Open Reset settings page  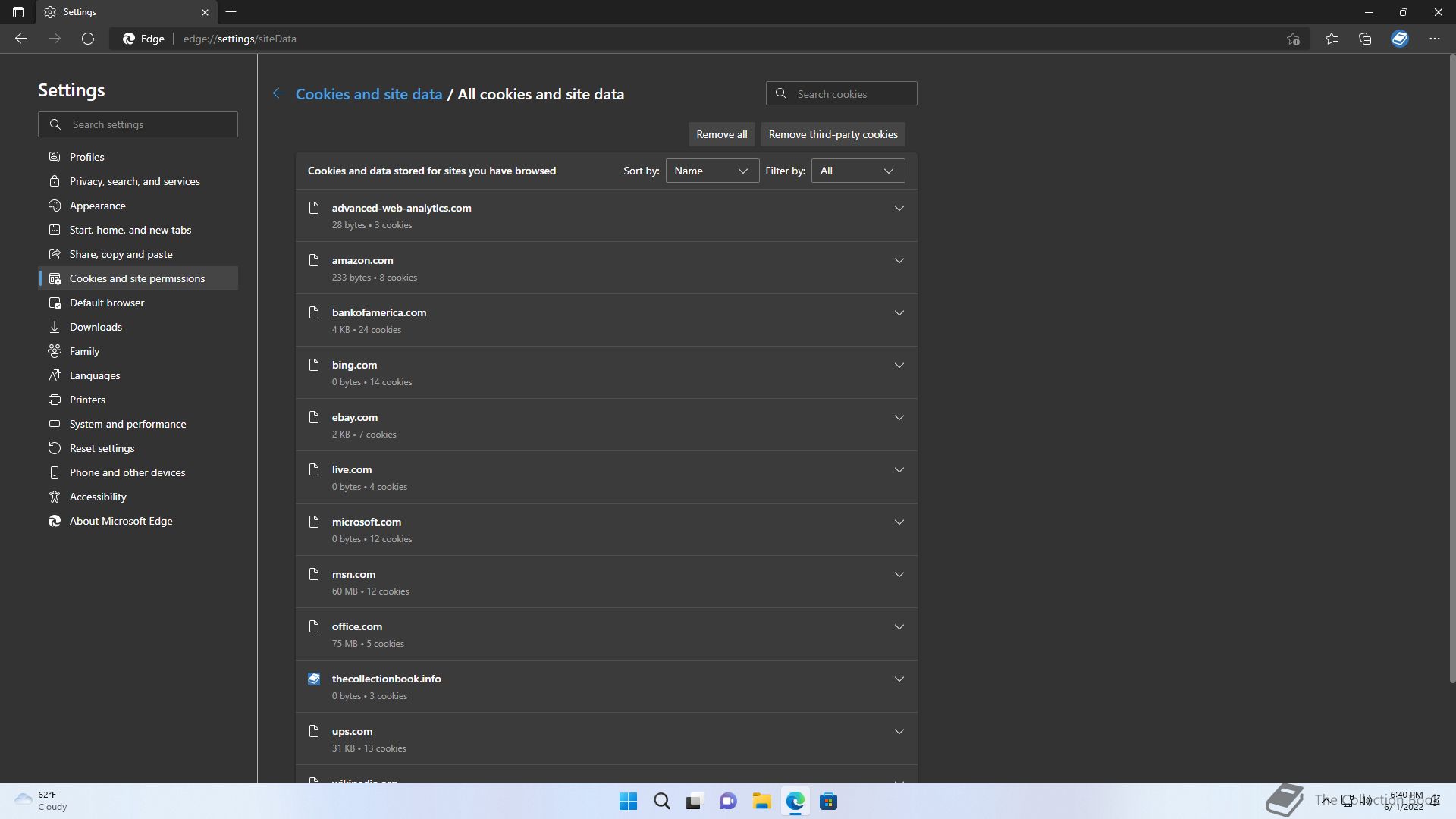tap(138, 448)
